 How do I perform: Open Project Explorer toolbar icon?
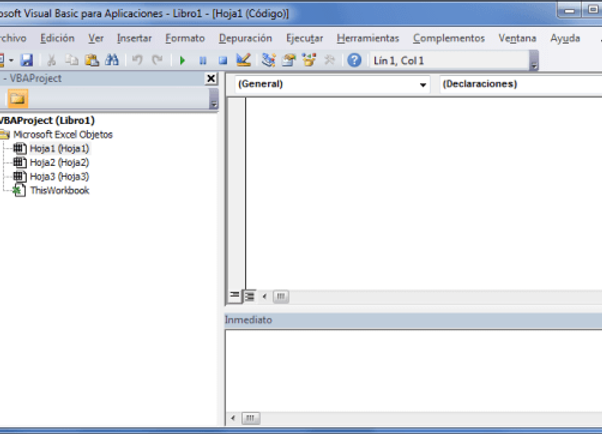[x=268, y=60]
